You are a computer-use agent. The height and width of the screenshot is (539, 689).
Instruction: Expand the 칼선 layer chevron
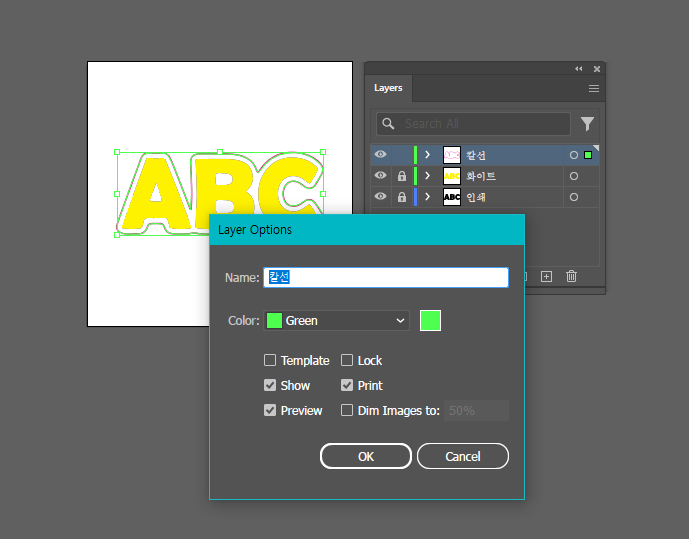[427, 155]
